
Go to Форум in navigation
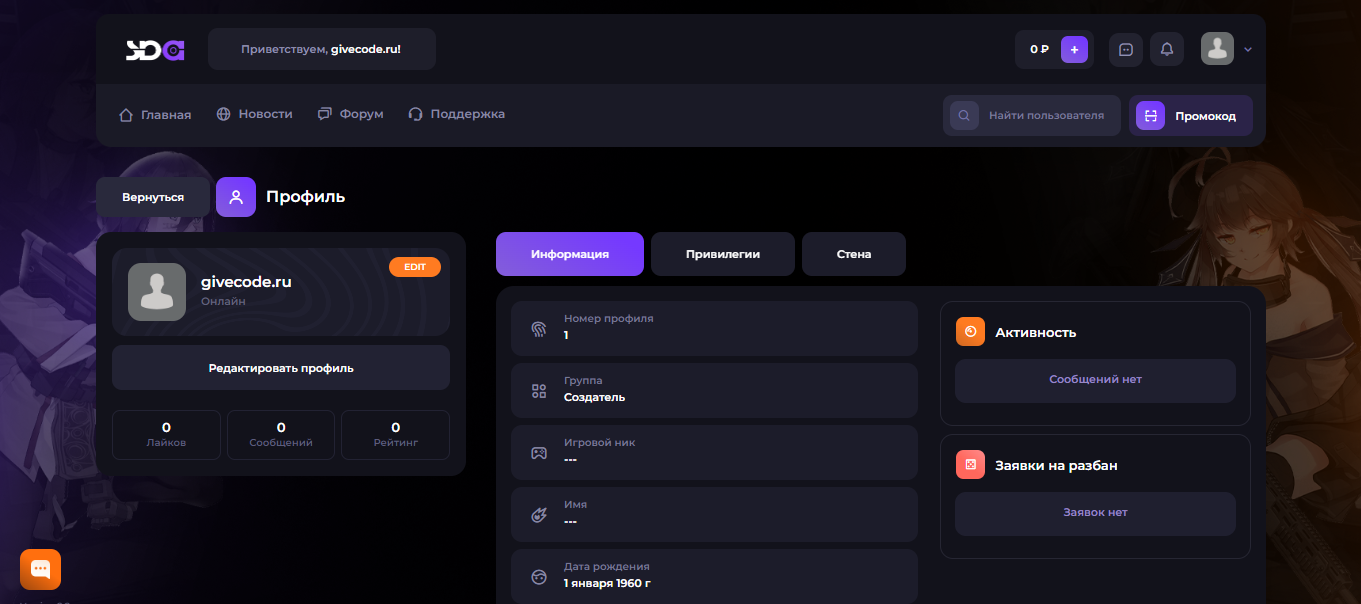point(351,114)
